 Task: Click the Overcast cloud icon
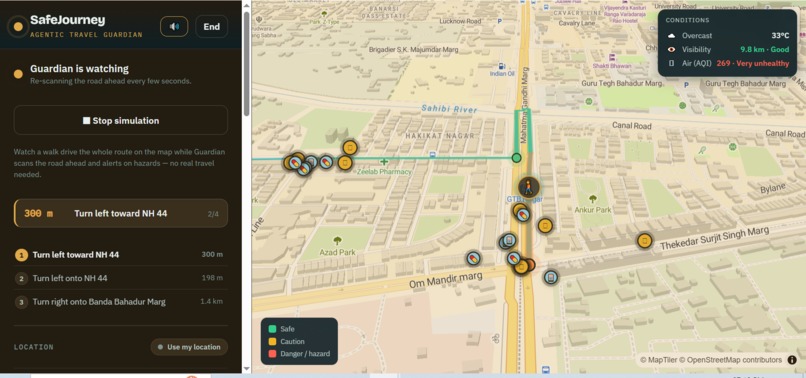[x=671, y=36]
